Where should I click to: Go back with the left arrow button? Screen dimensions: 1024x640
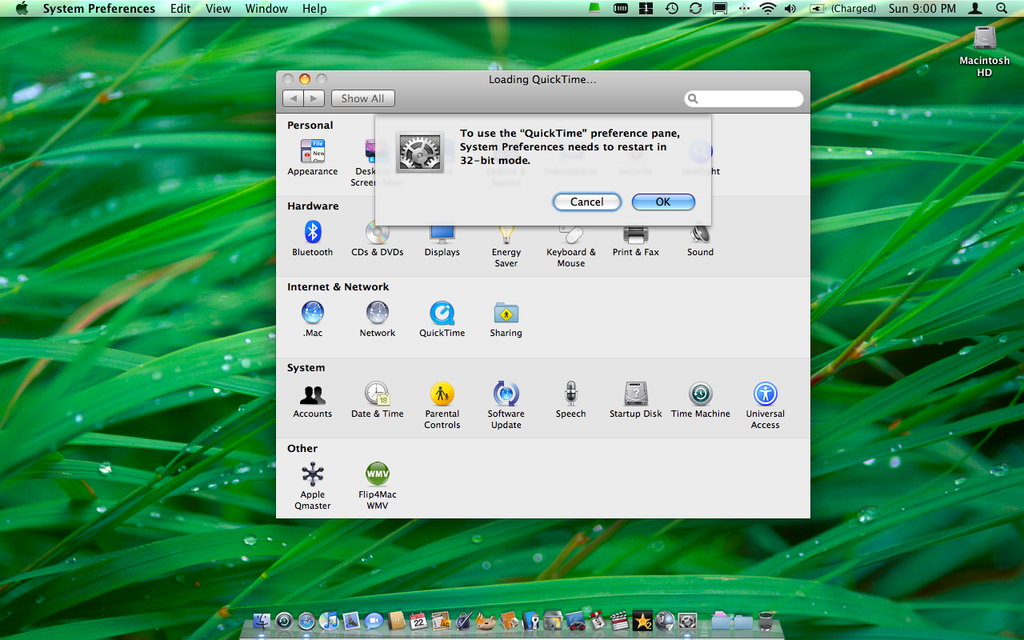293,98
